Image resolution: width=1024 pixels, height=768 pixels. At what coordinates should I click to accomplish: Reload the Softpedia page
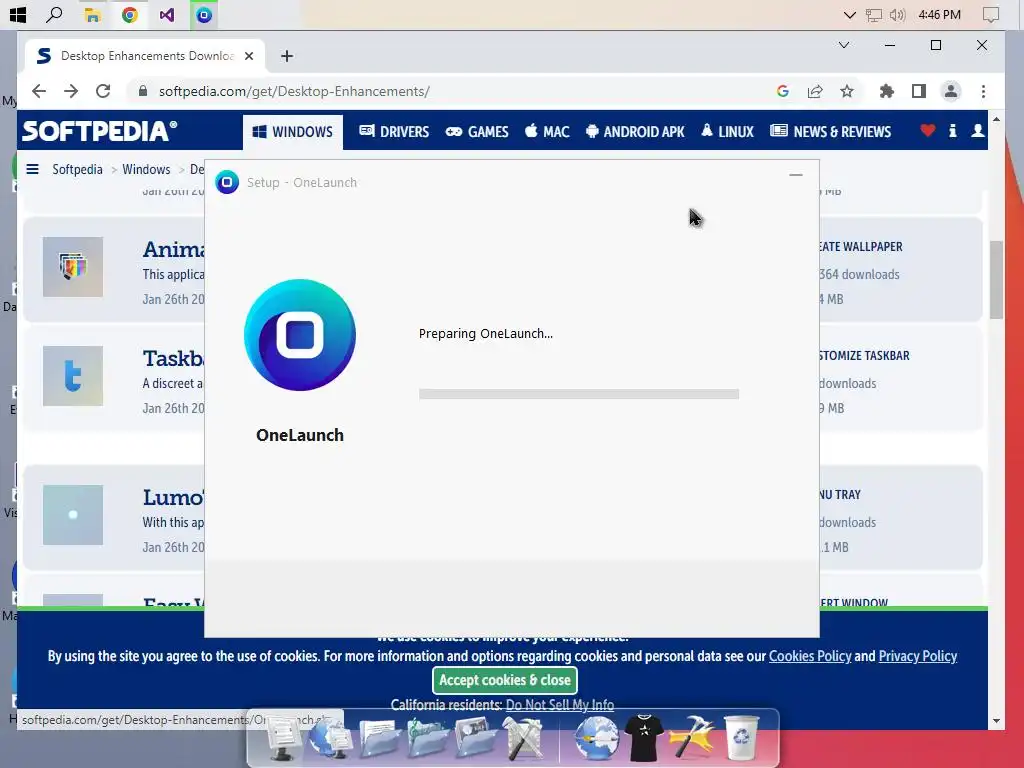click(103, 91)
